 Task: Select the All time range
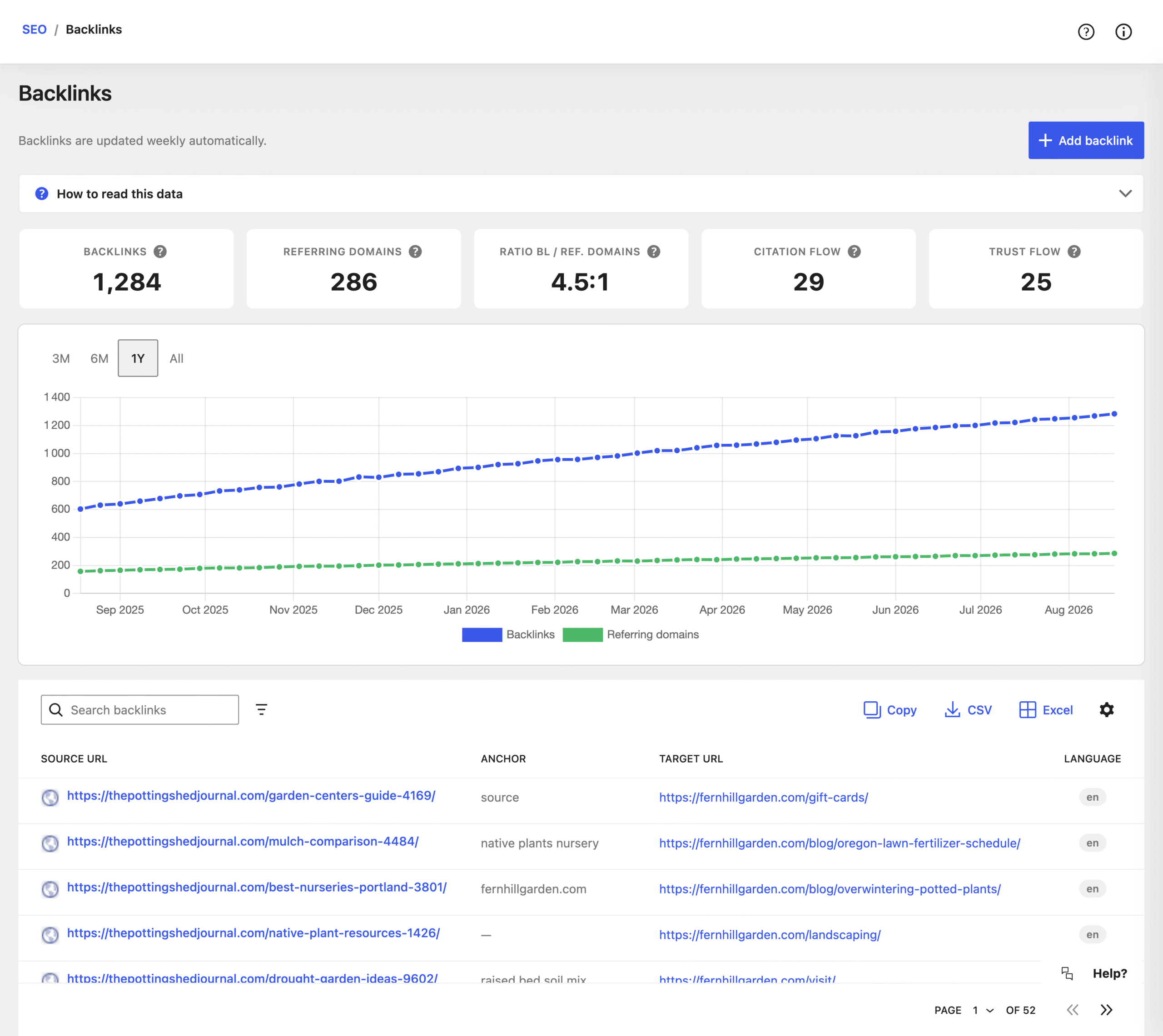[176, 359]
